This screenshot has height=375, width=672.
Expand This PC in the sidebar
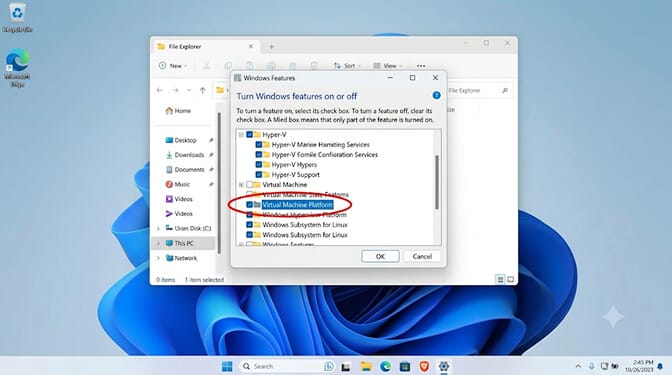tap(158, 243)
